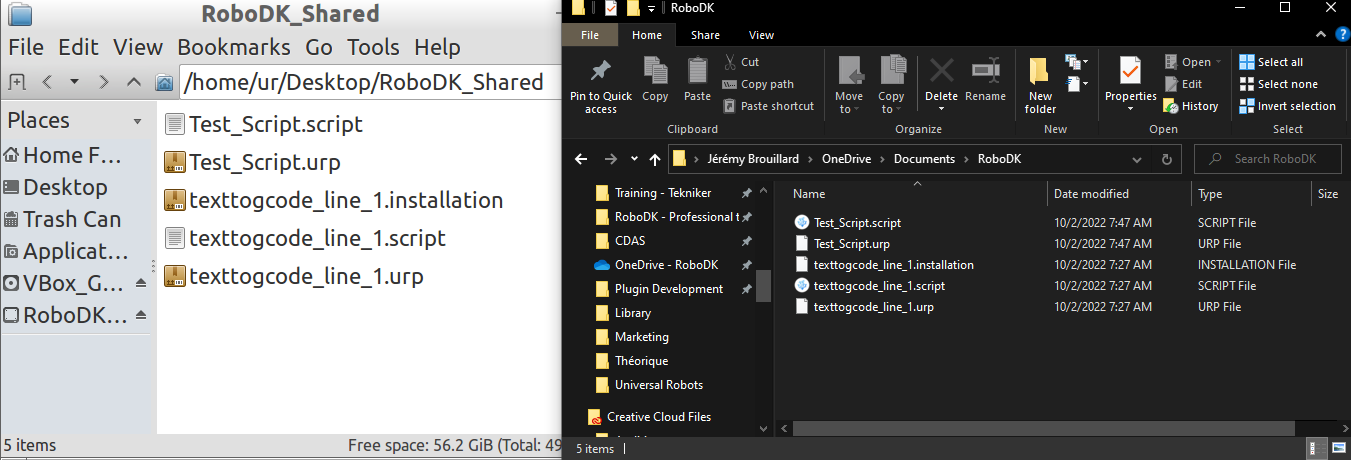The image size is (1351, 460).
Task: Expand the address bar history dropdown
Action: coord(1135,159)
